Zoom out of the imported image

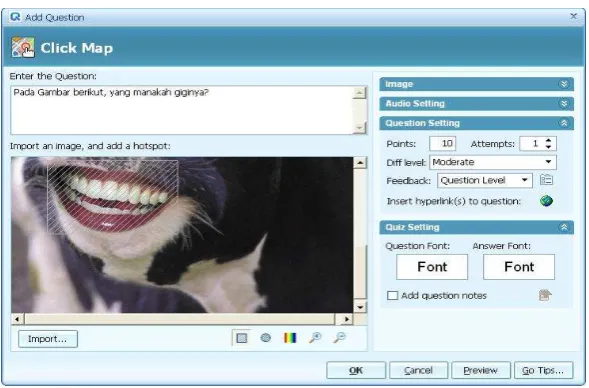[340, 337]
